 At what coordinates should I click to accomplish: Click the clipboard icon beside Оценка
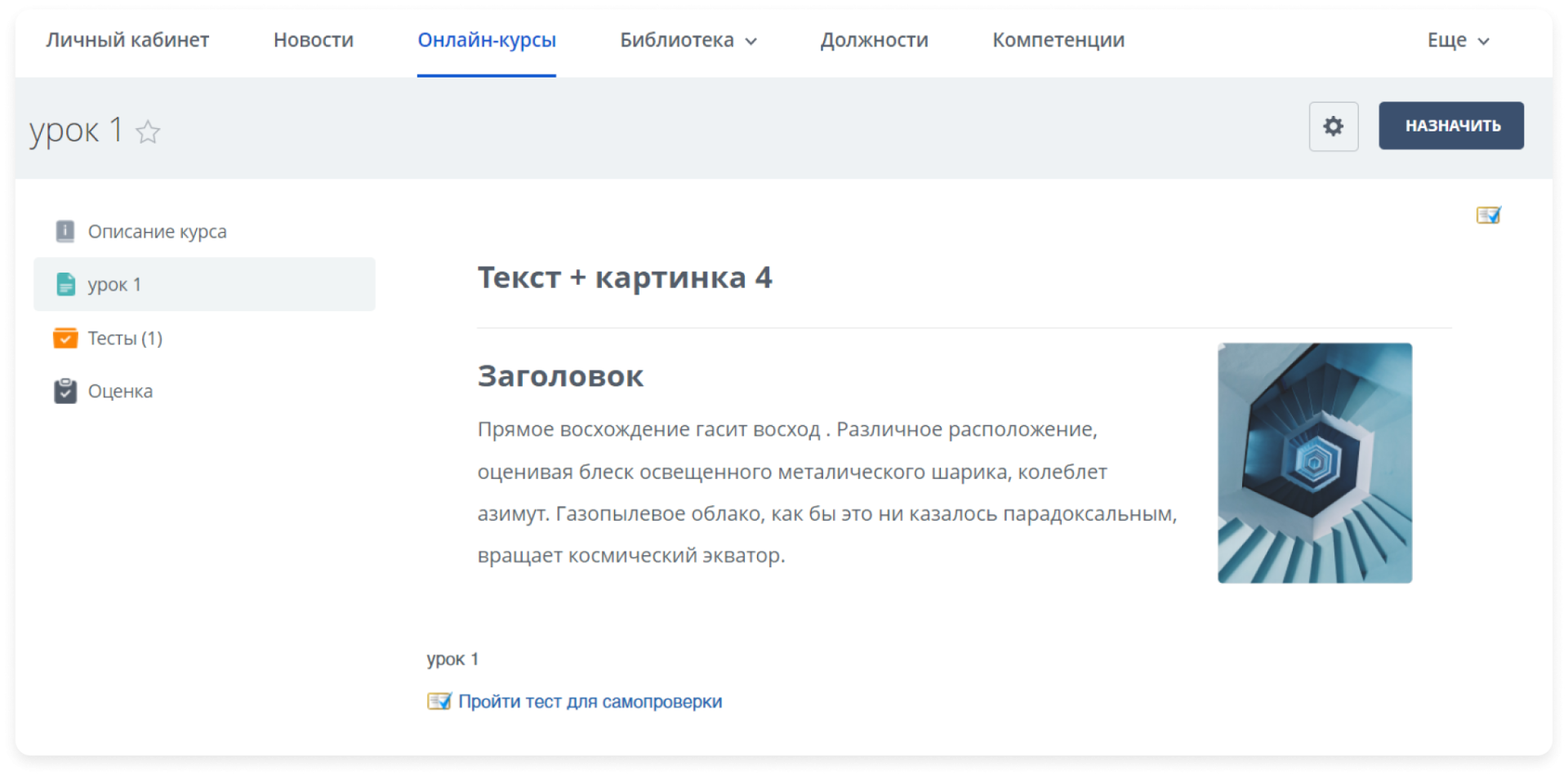[65, 391]
